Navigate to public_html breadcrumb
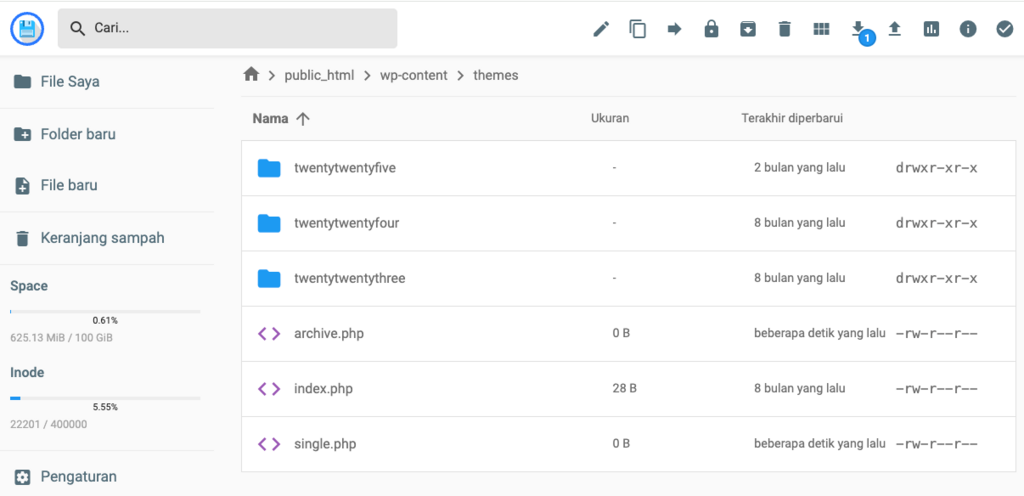Screen dimensions: 1024x496 click(x=319, y=75)
